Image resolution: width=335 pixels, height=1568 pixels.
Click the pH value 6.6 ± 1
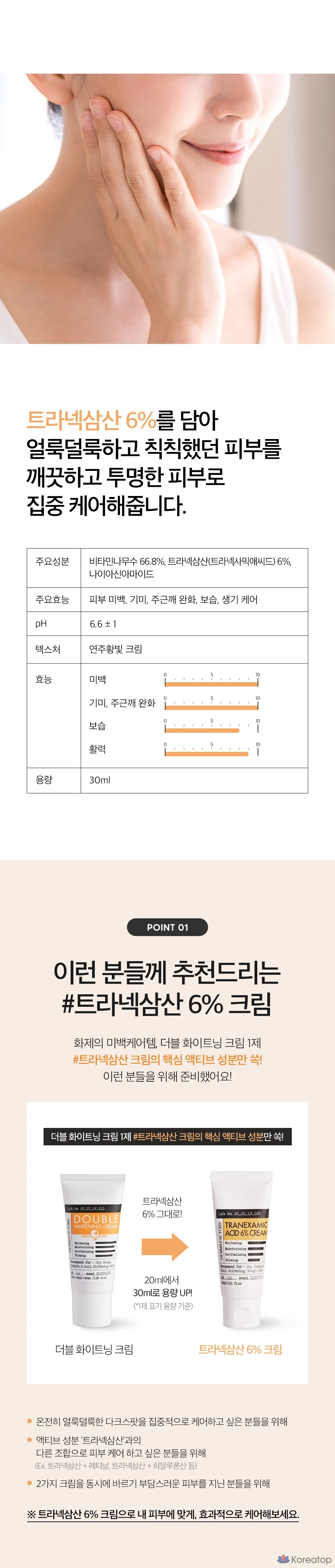pyautogui.click(x=103, y=624)
